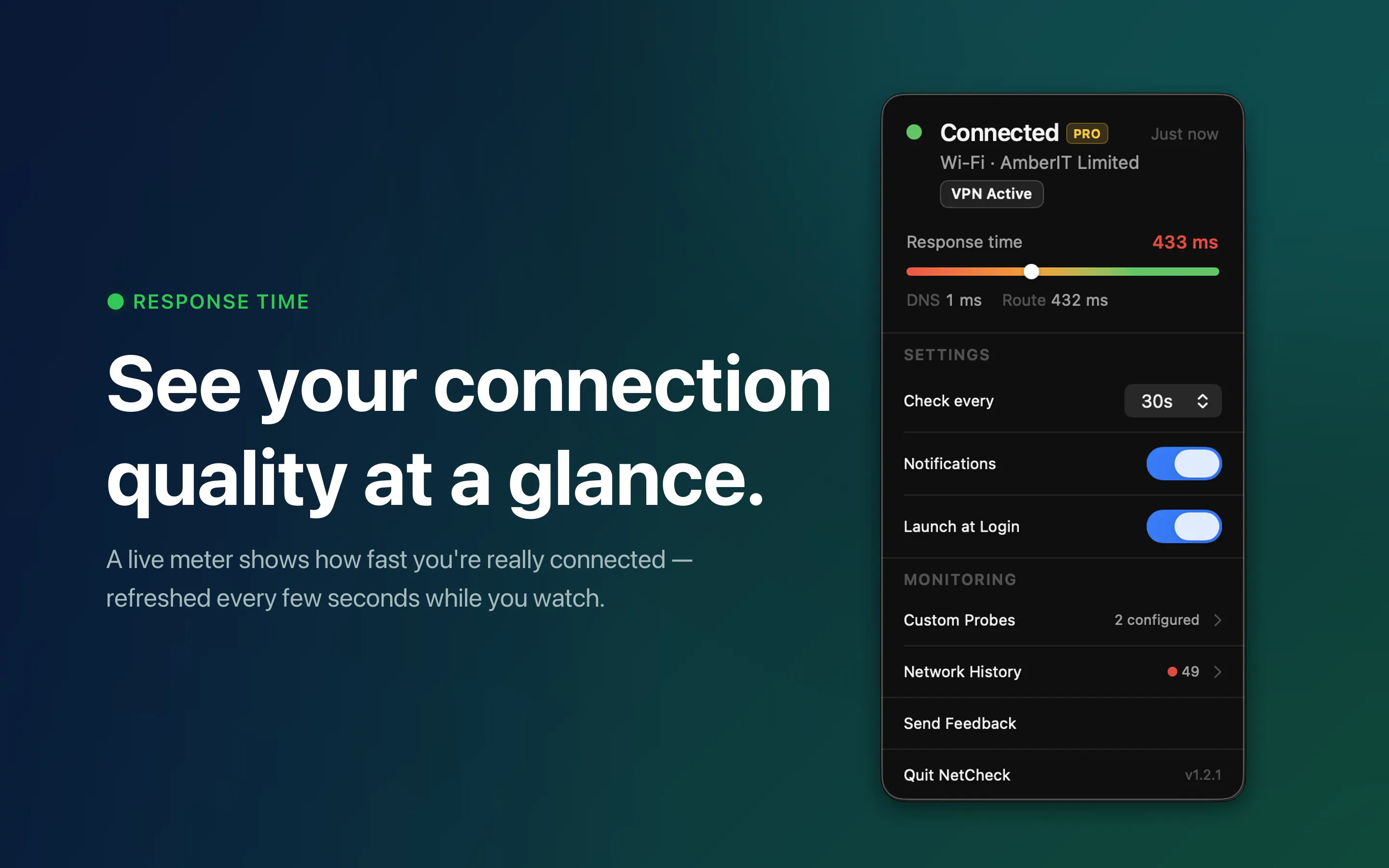Click the Response time label in the panel

964,242
